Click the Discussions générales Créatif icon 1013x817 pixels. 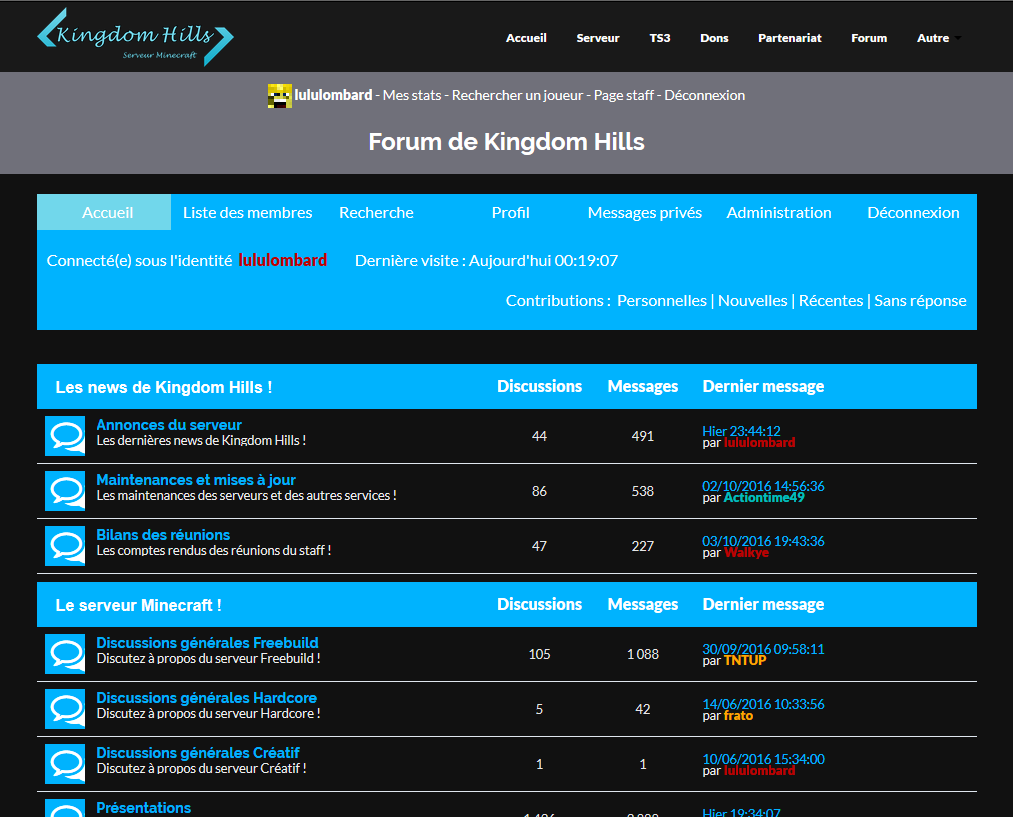click(x=65, y=764)
